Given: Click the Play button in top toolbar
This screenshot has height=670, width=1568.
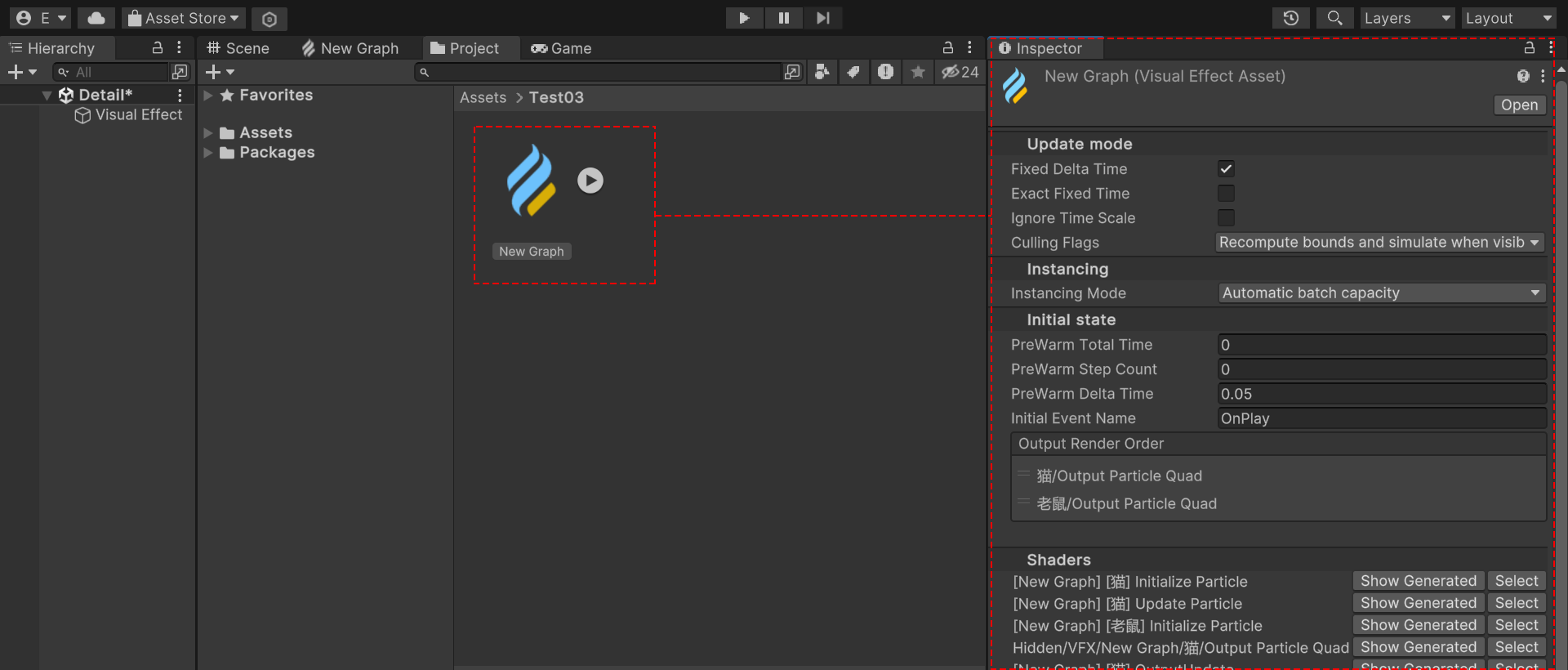Looking at the screenshot, I should tap(744, 18).
